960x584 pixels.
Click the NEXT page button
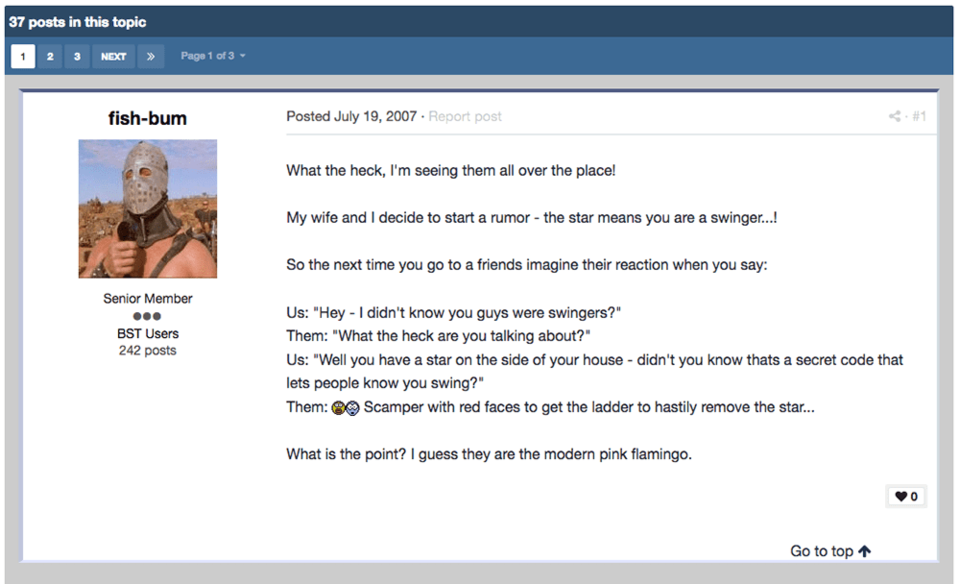[113, 56]
